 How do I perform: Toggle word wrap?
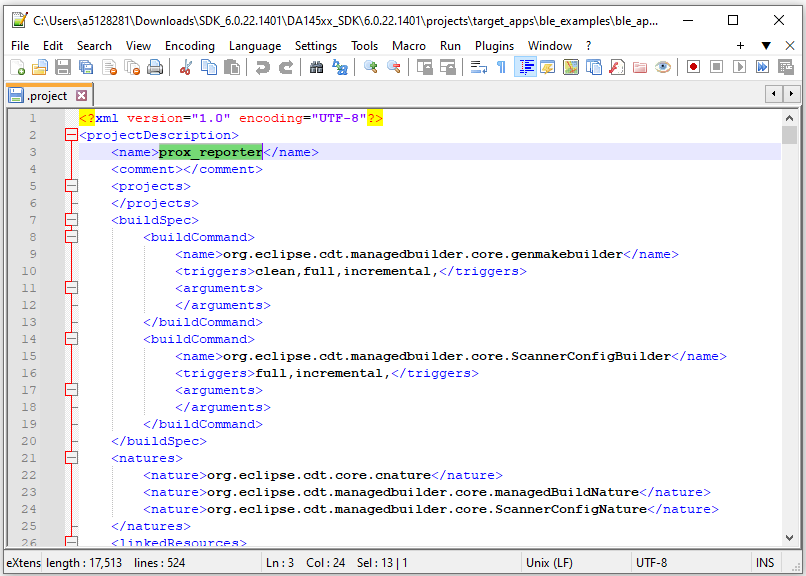coord(479,67)
